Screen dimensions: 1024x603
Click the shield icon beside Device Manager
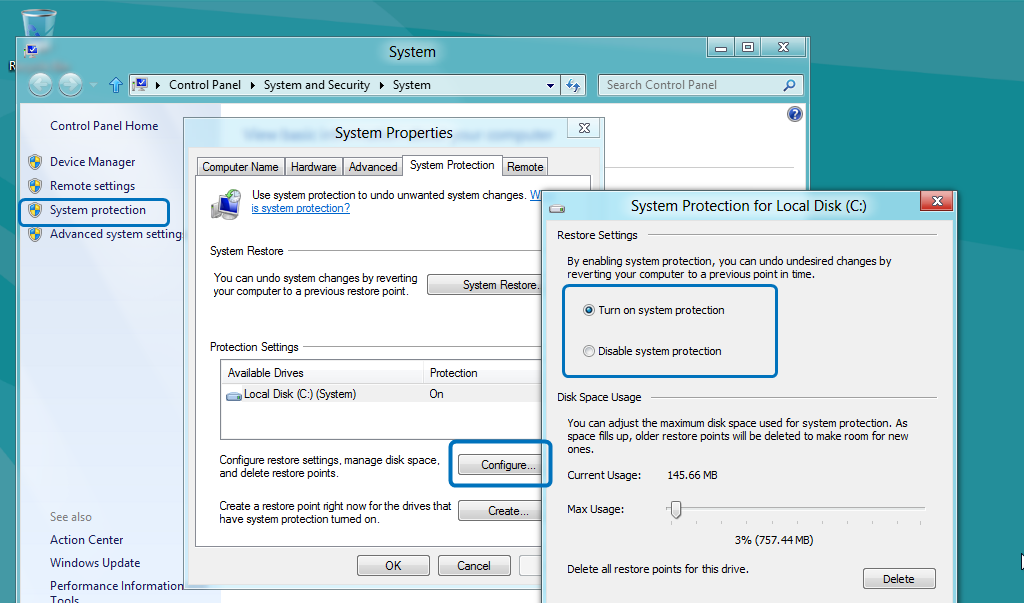35,162
